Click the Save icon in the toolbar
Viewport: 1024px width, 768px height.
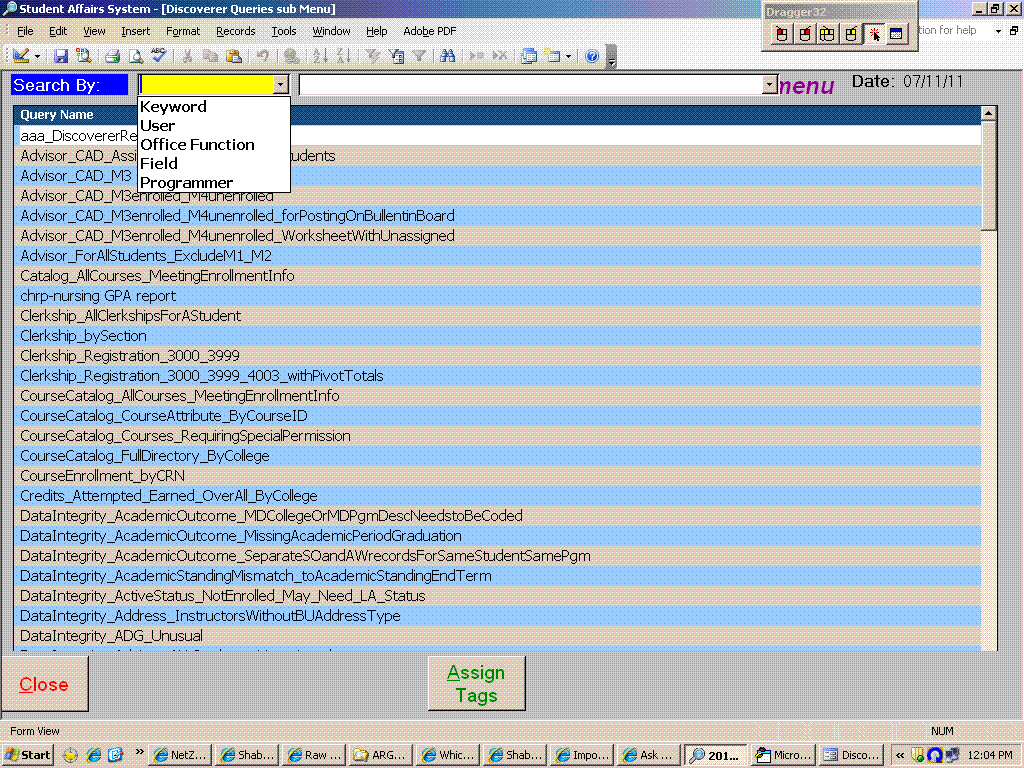[x=61, y=57]
